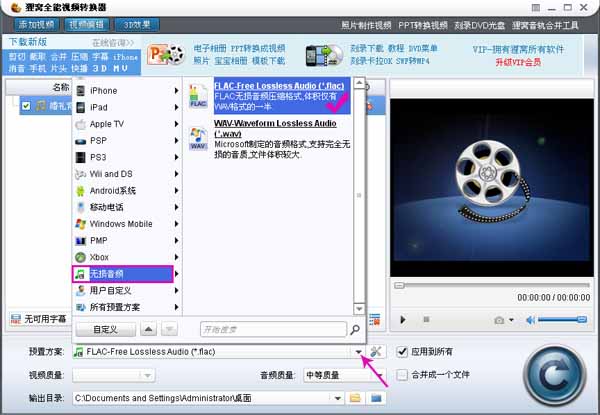Screen dimensions: 600x415
Task: Click the PPT to video icon
Action: (166, 55)
